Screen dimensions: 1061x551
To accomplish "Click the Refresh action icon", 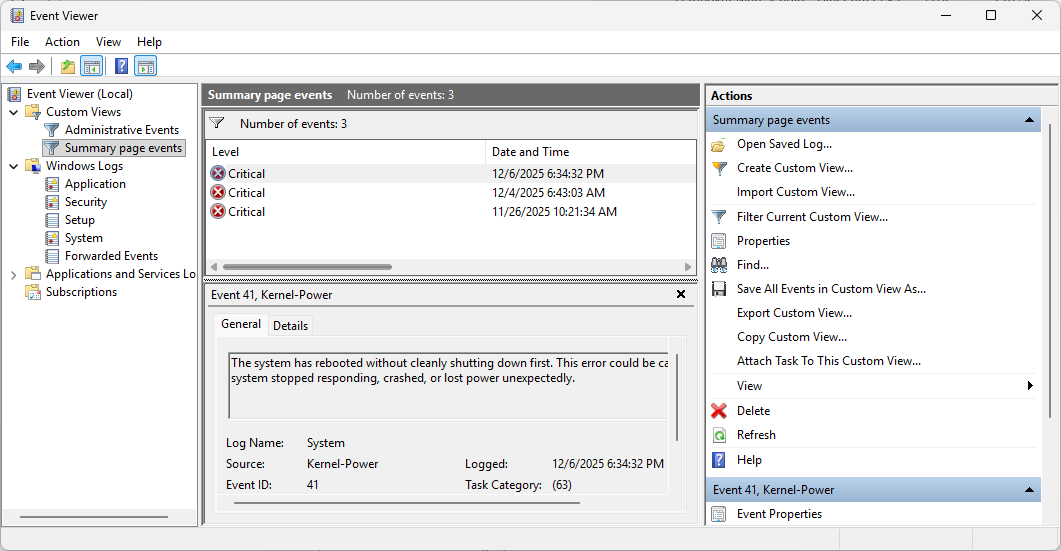I will 719,435.
